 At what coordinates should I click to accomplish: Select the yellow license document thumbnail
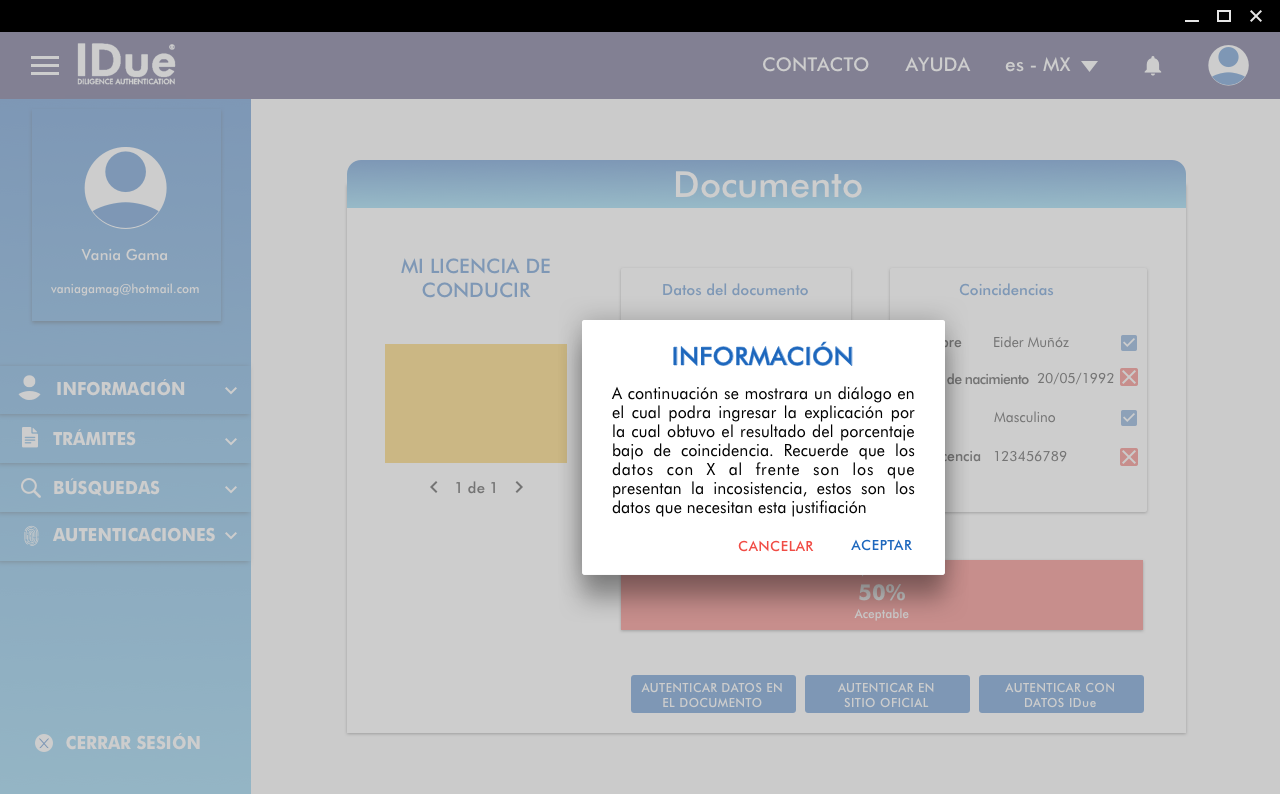pyautogui.click(x=476, y=403)
